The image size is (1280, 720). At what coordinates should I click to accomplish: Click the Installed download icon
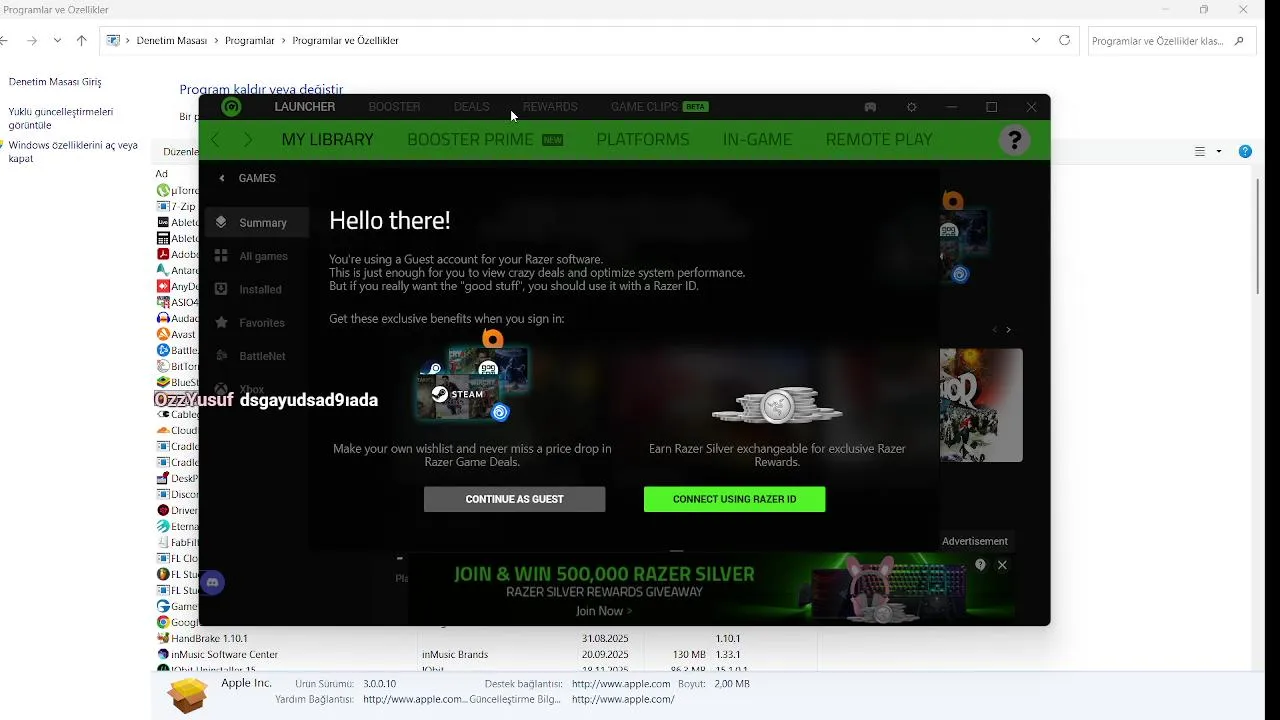click(221, 289)
